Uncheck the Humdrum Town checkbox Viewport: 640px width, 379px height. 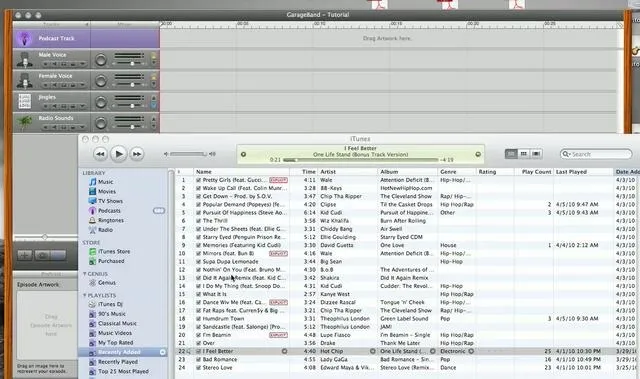(198, 319)
